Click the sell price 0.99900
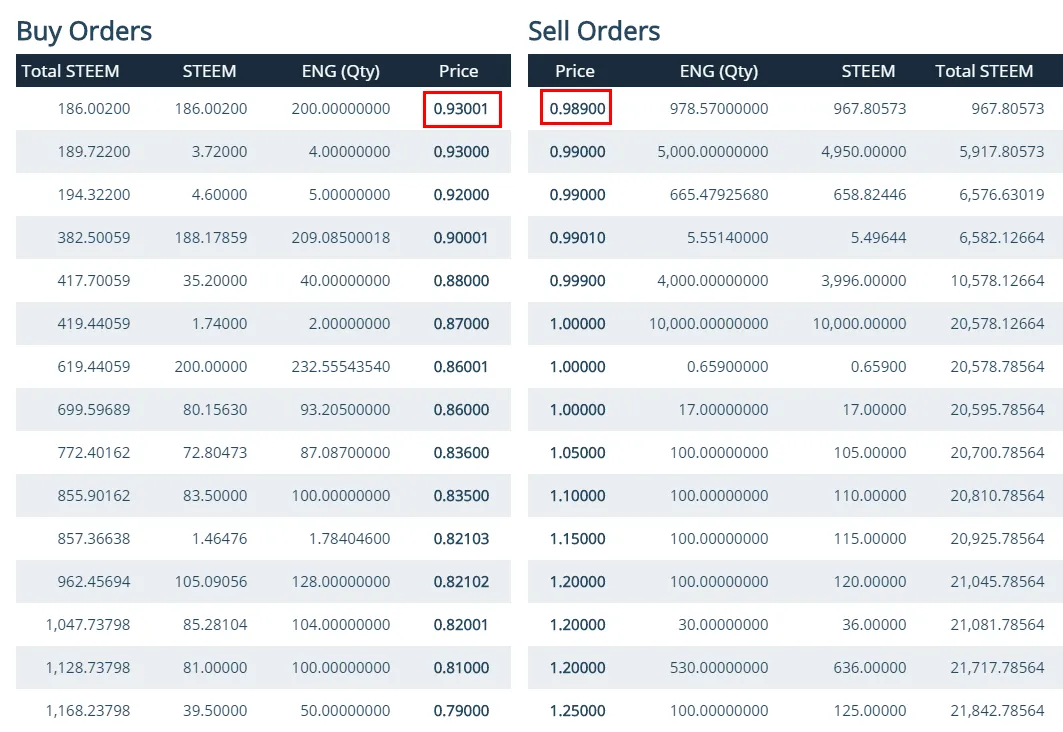Image resolution: width=1063 pixels, height=732 pixels. click(577, 281)
